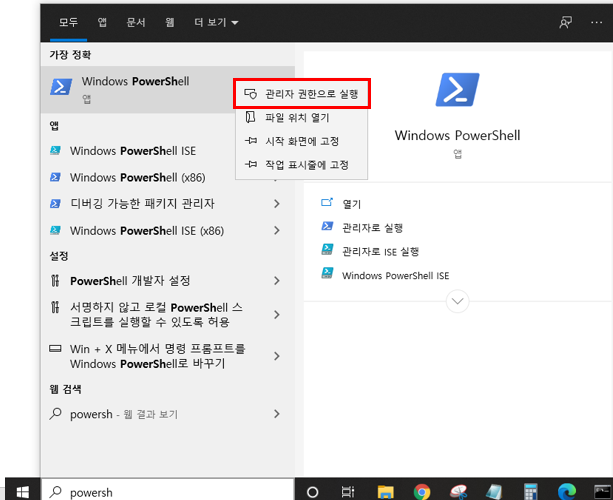Click taskbar icon beside Win + X setting
This screenshot has height=500, width=613.
tap(55, 348)
